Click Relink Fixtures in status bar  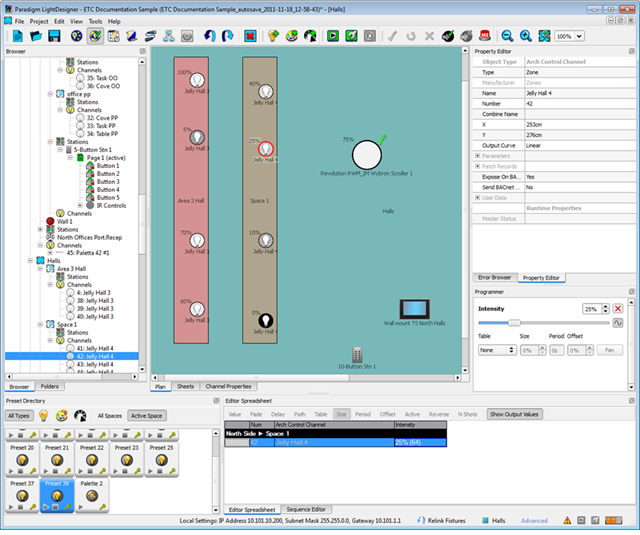point(442,520)
